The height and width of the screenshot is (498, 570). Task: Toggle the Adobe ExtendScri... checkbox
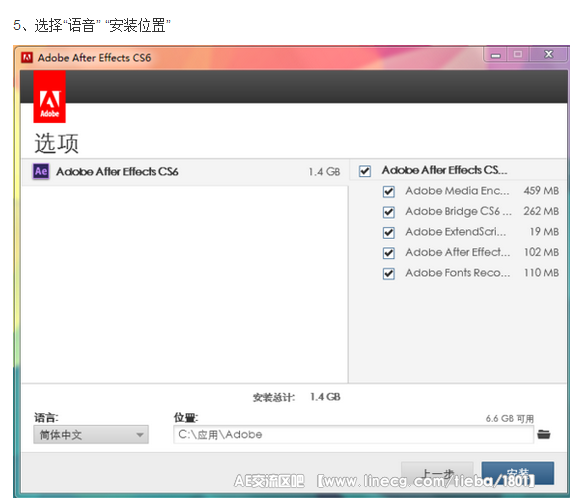pyautogui.click(x=389, y=232)
